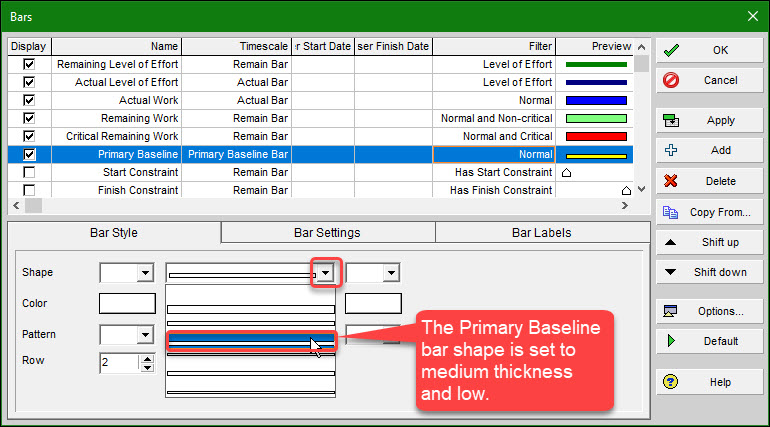This screenshot has width=770, height=427.
Task: Click the Apply icon button
Action: [671, 120]
